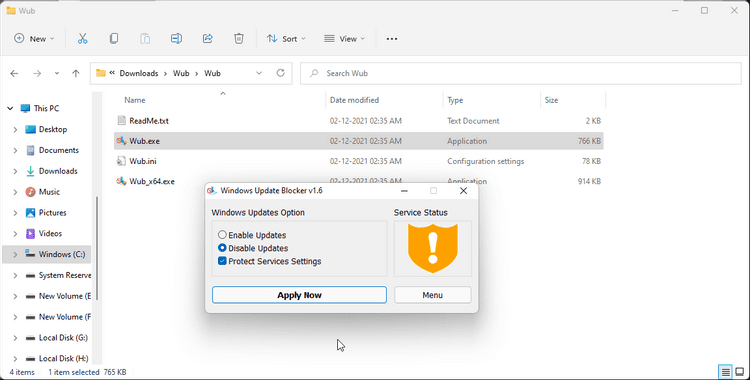This screenshot has height=380, width=750.
Task: Click the Cut scissors icon
Action: pos(82,39)
